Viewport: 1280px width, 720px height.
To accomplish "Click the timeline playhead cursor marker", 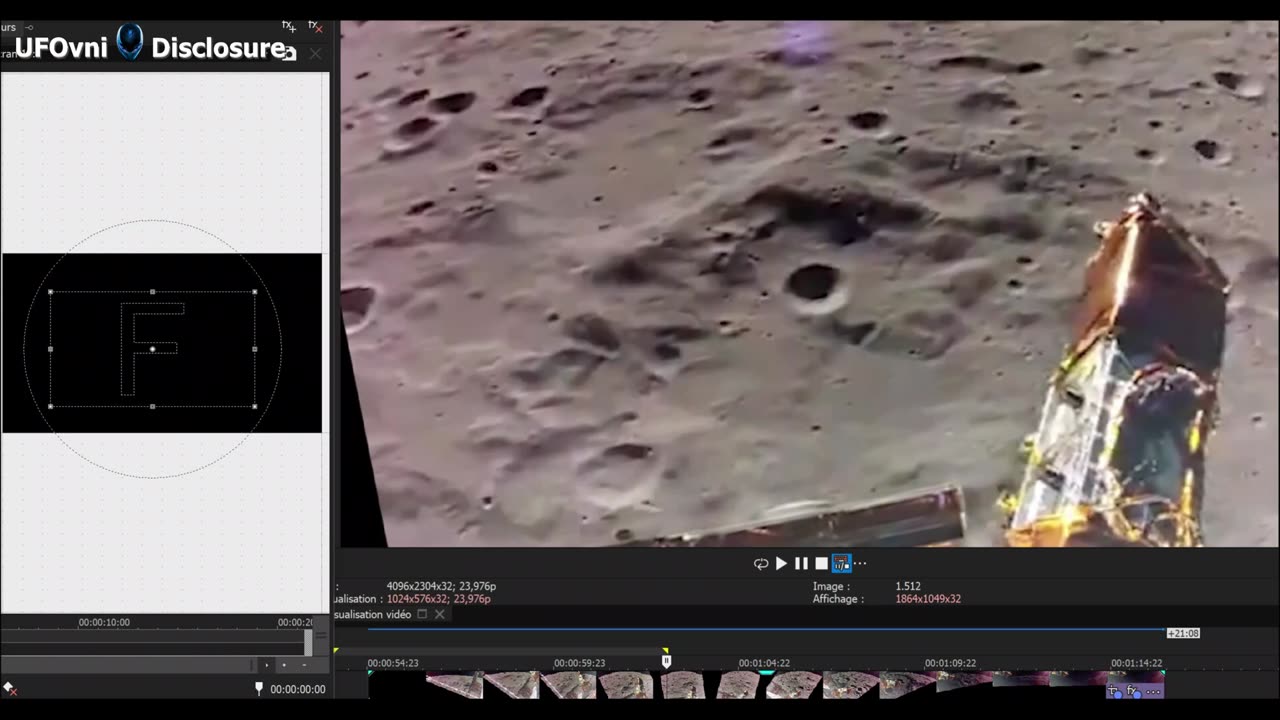I will 666,661.
